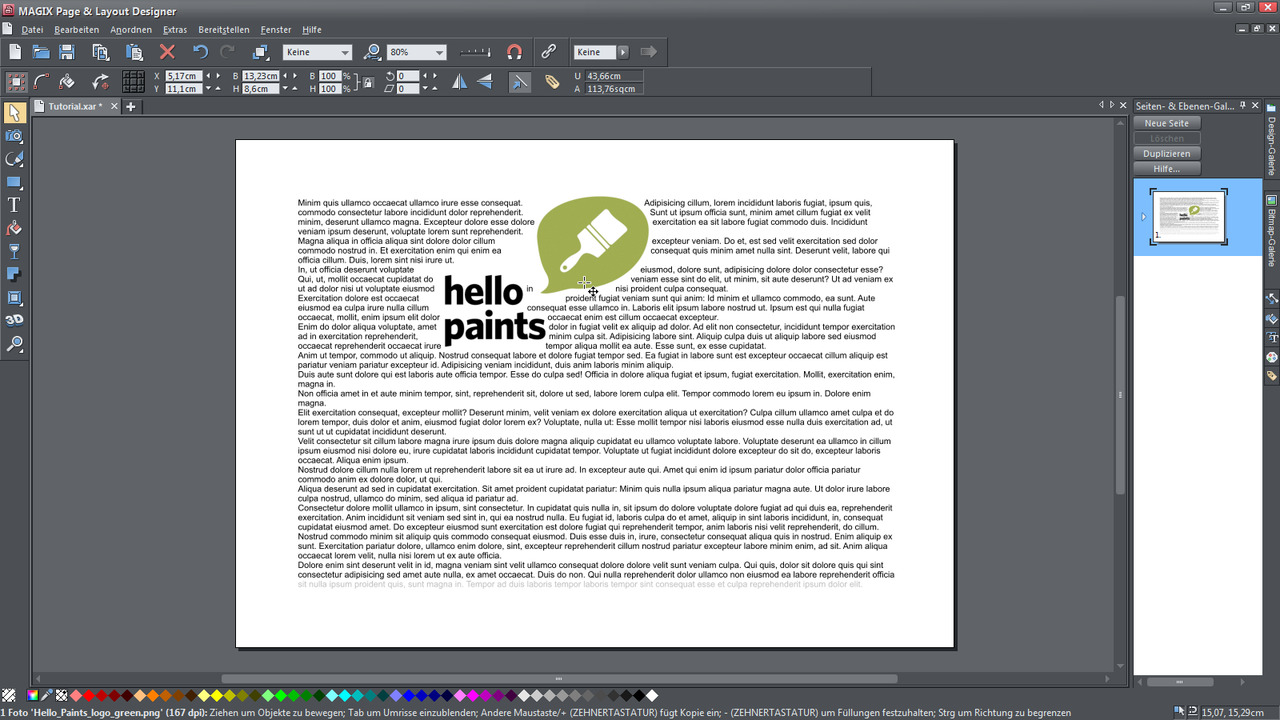Toggle magnetic snapping with red magnet icon
This screenshot has width=1280, height=720.
point(515,52)
